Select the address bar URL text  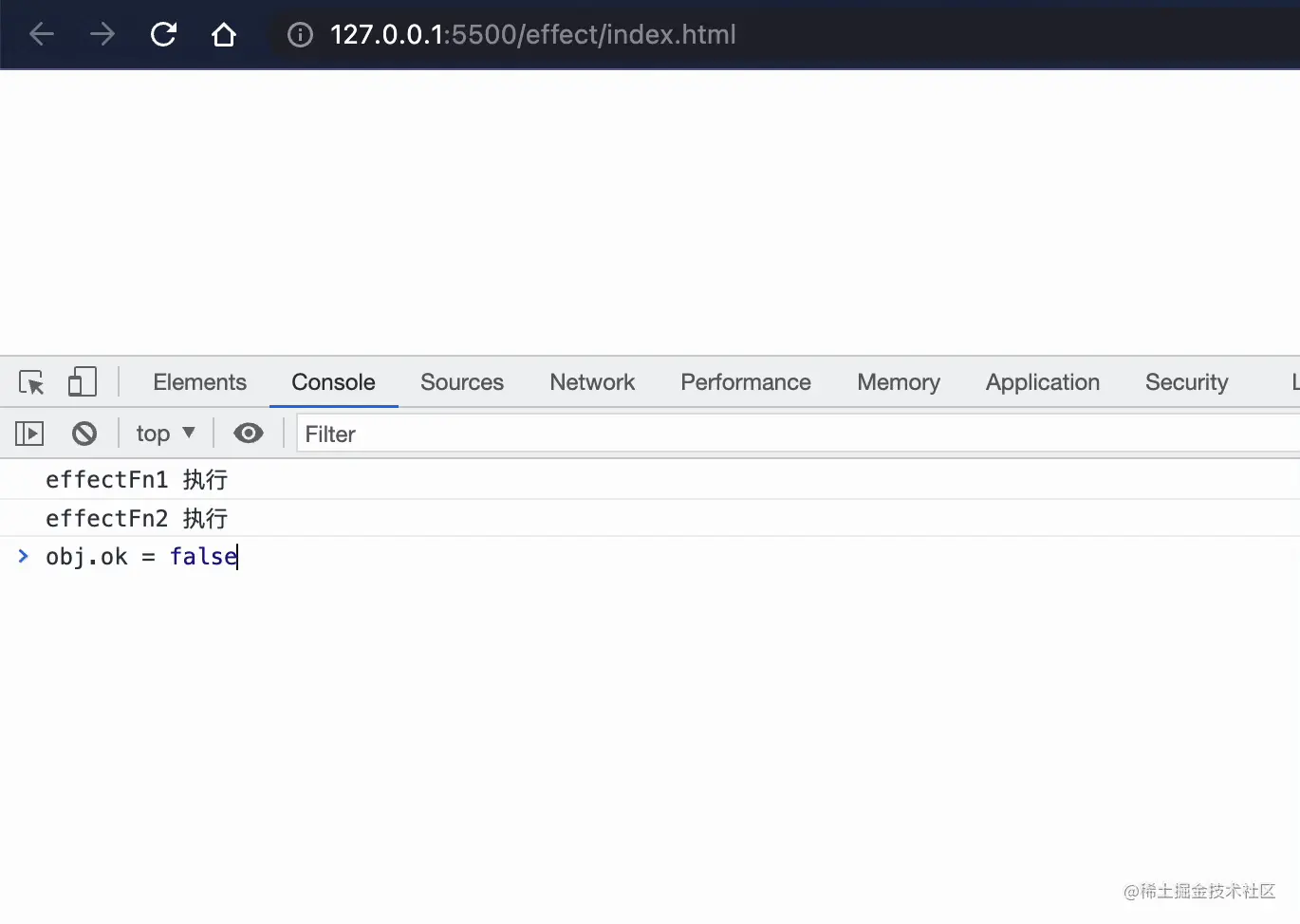532,35
